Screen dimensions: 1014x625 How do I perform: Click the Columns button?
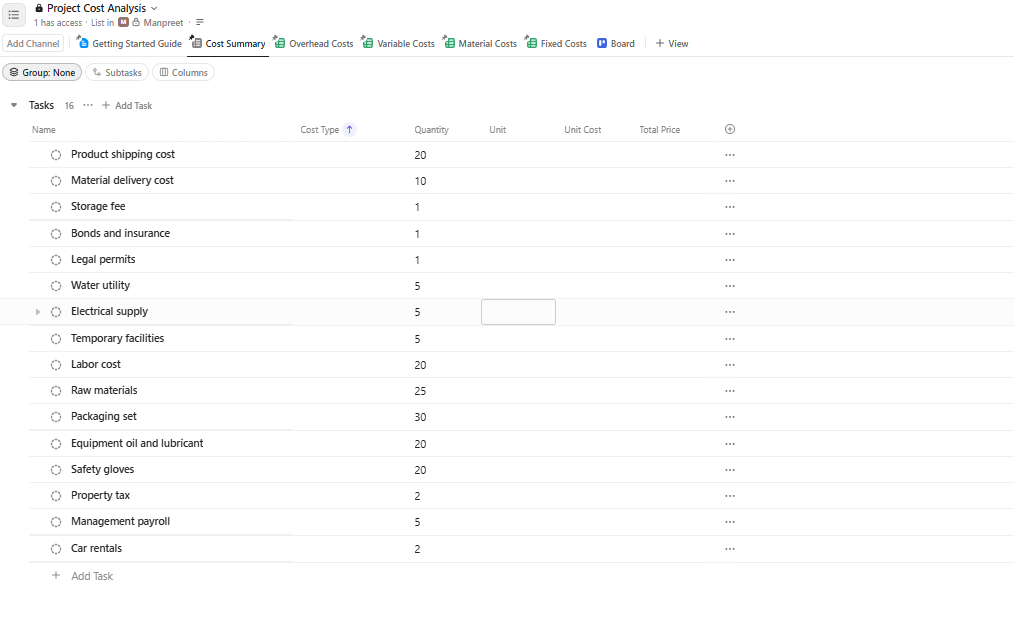[184, 73]
